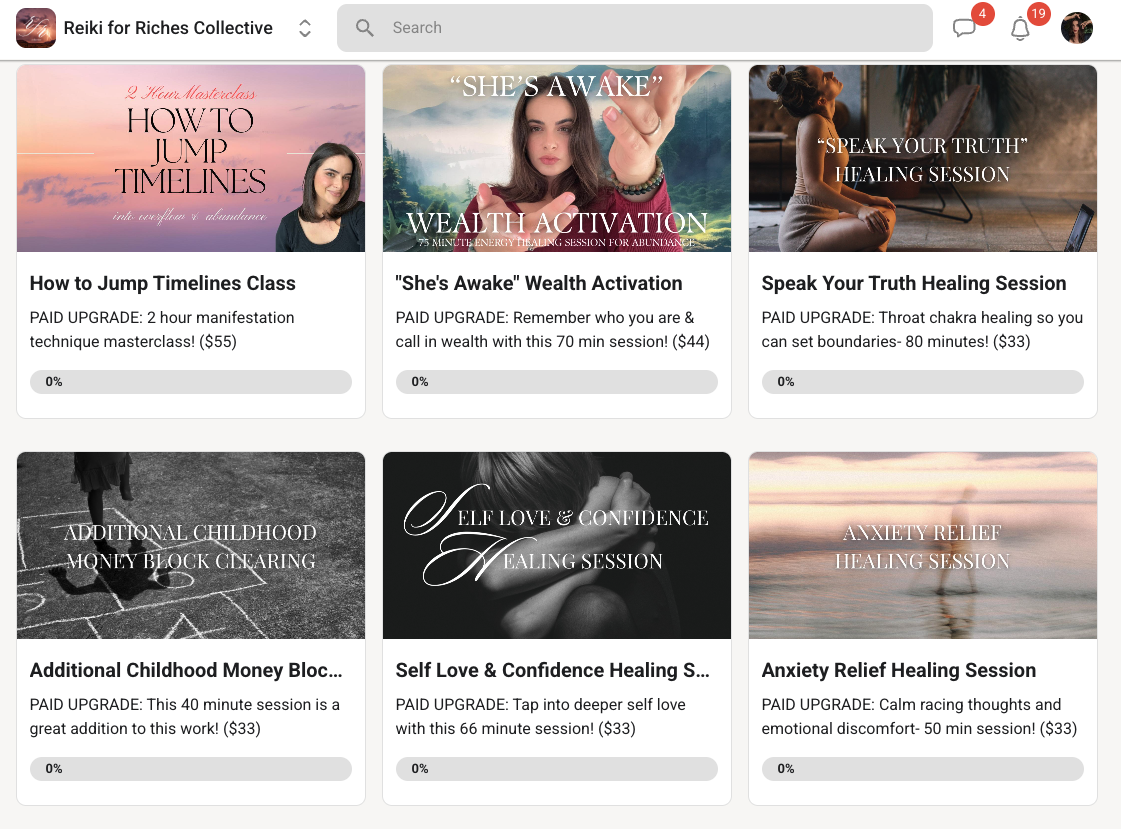Click the progress bar under Anxiety Relief course

coord(923,768)
